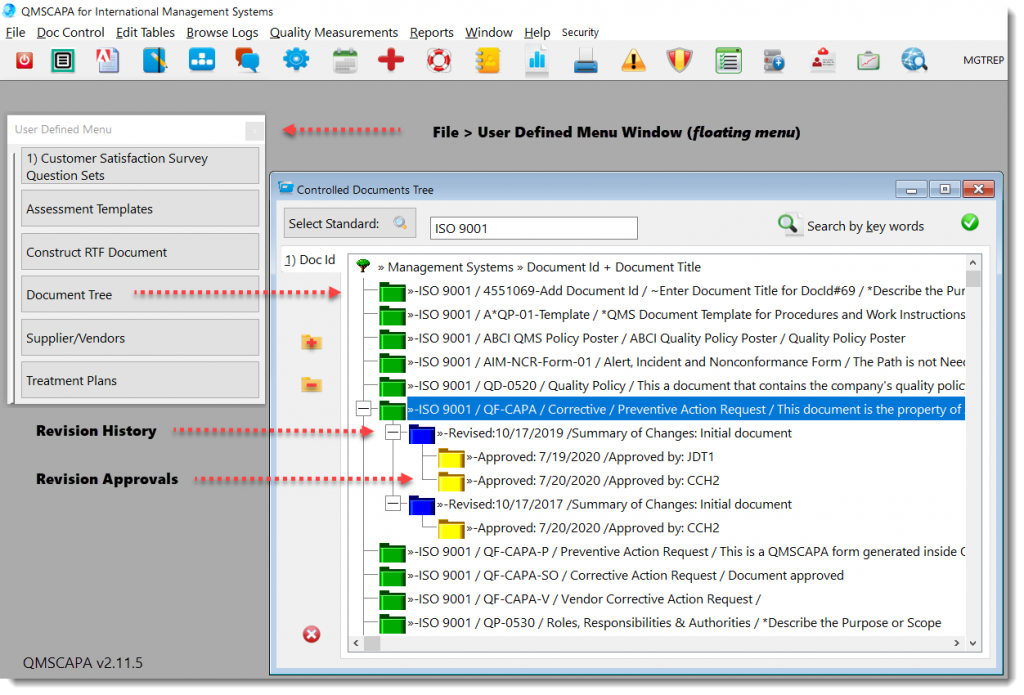This screenshot has width=1024, height=695.
Task: Click the red and yellow shield icon
Action: pos(679,61)
